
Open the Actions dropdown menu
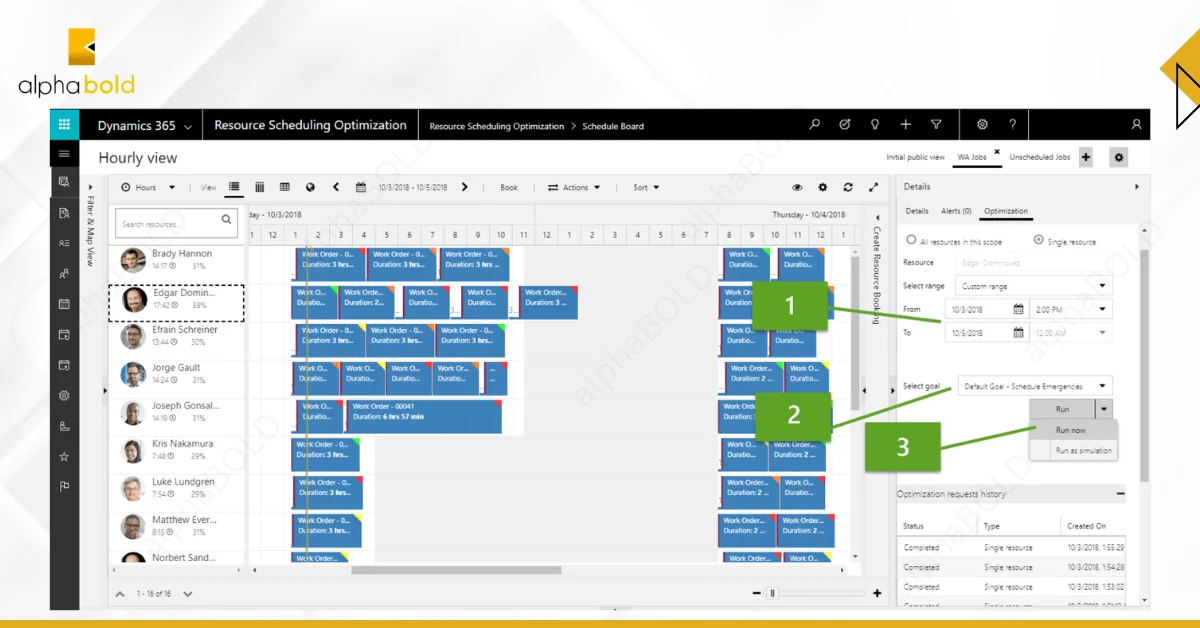(574, 187)
